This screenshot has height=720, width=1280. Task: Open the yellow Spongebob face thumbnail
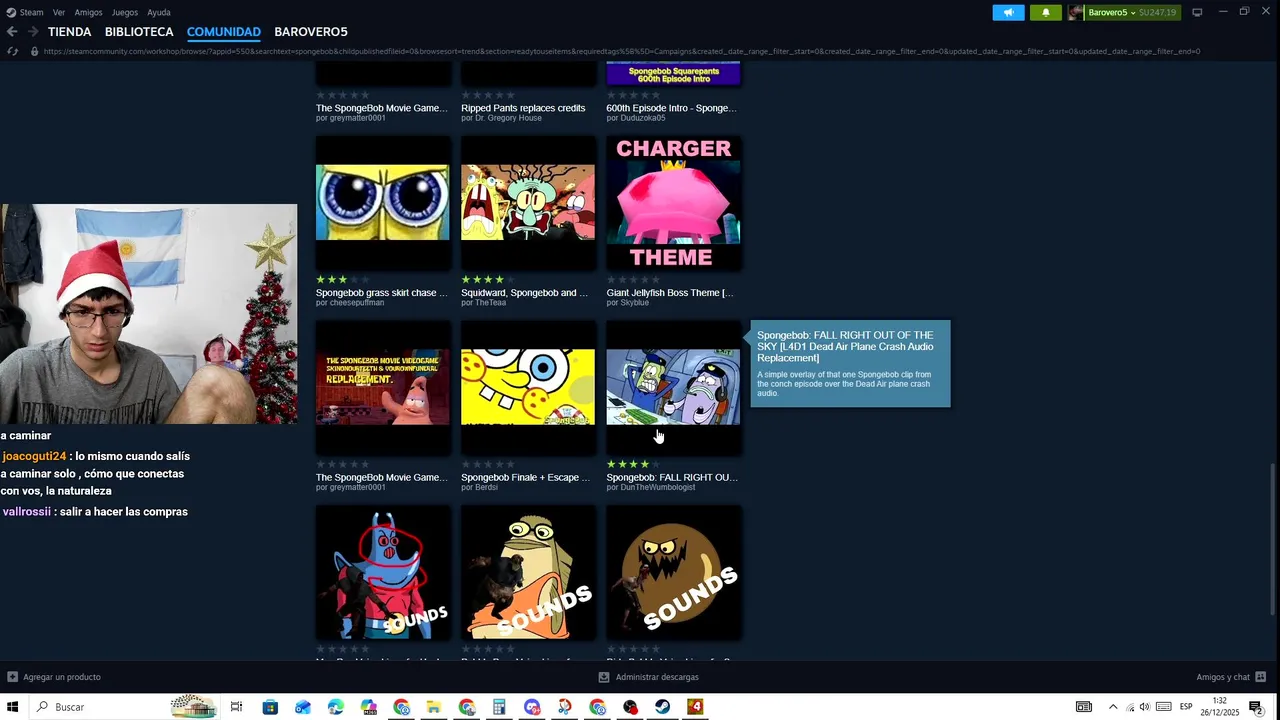point(528,387)
